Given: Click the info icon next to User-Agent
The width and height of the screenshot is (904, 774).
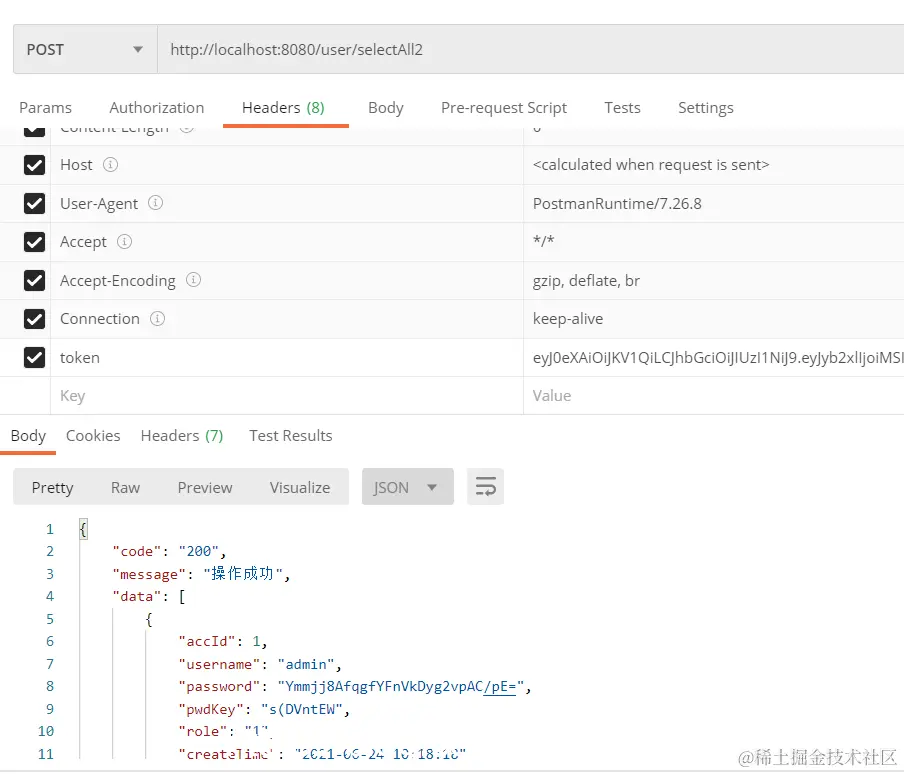Looking at the screenshot, I should tap(155, 203).
